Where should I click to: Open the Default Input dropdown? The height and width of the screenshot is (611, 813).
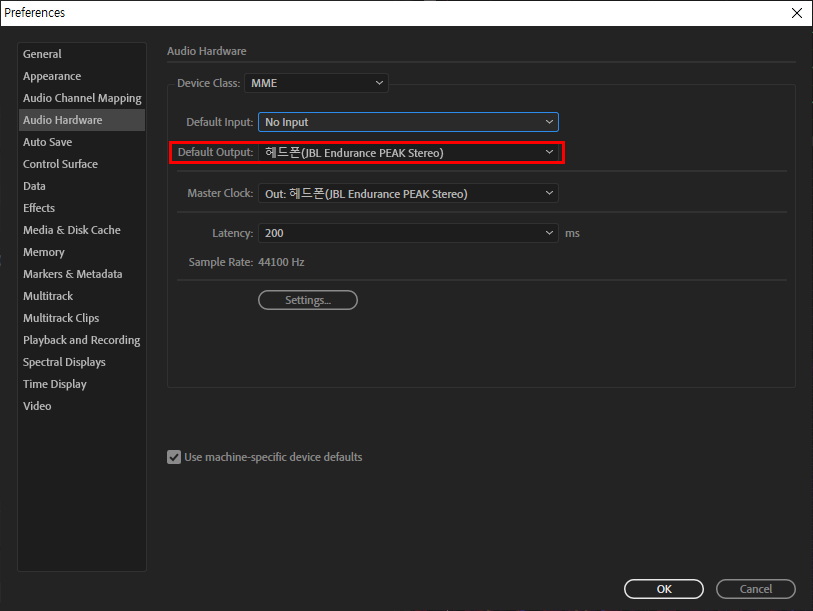click(408, 122)
